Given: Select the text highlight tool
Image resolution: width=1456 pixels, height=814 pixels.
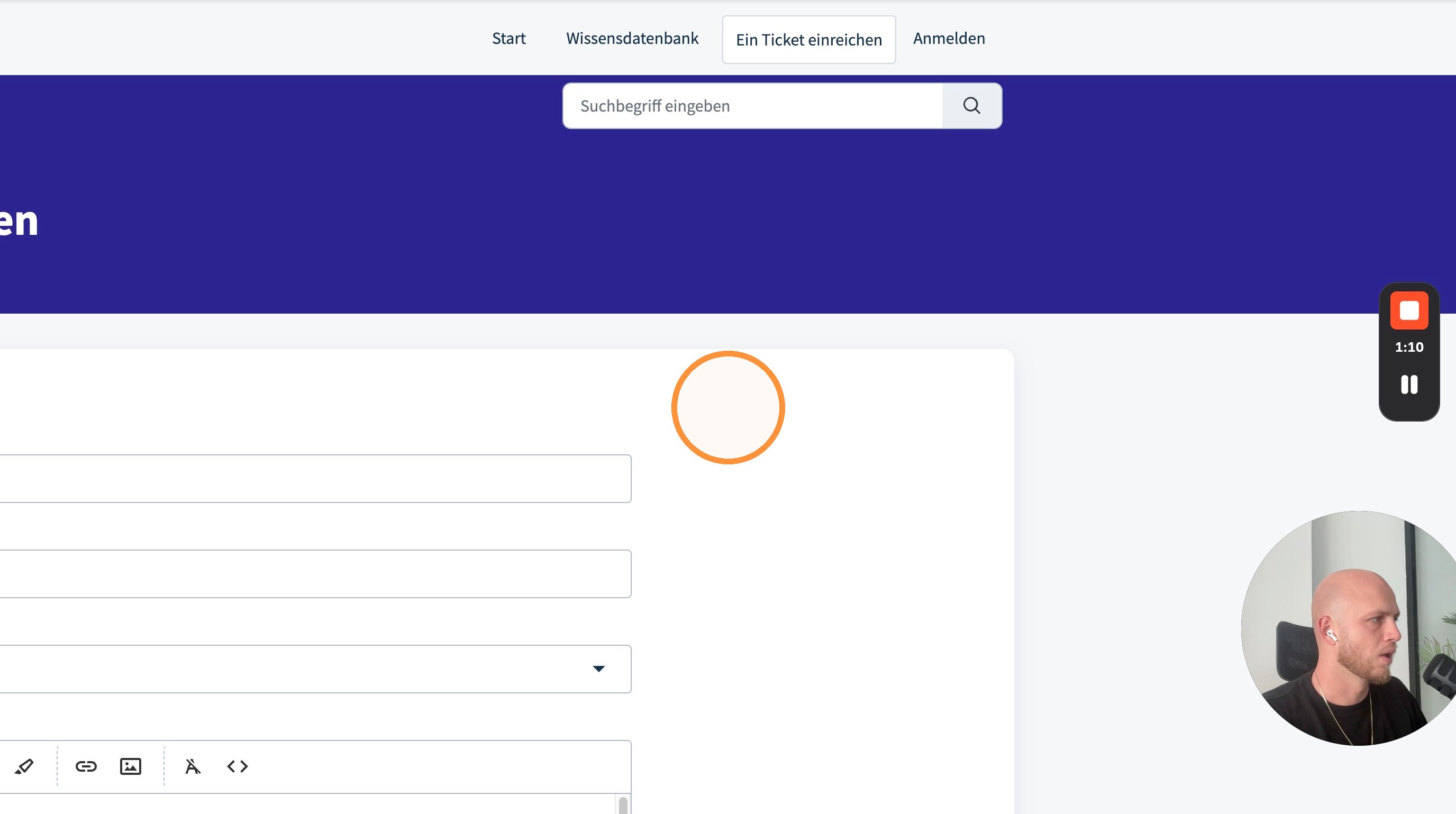Looking at the screenshot, I should tap(24, 766).
